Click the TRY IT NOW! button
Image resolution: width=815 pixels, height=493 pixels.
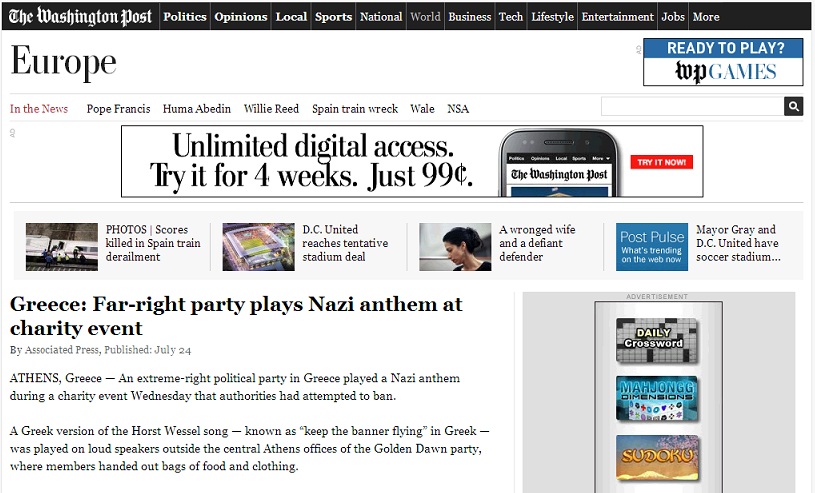point(662,162)
